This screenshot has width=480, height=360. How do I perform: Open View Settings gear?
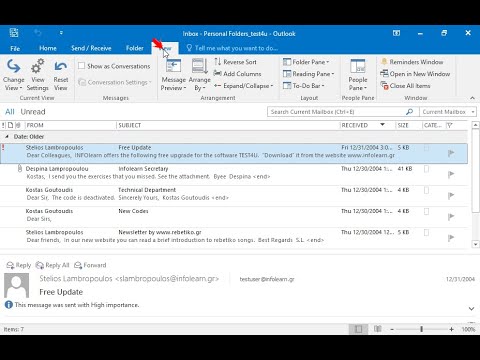pyautogui.click(x=38, y=75)
